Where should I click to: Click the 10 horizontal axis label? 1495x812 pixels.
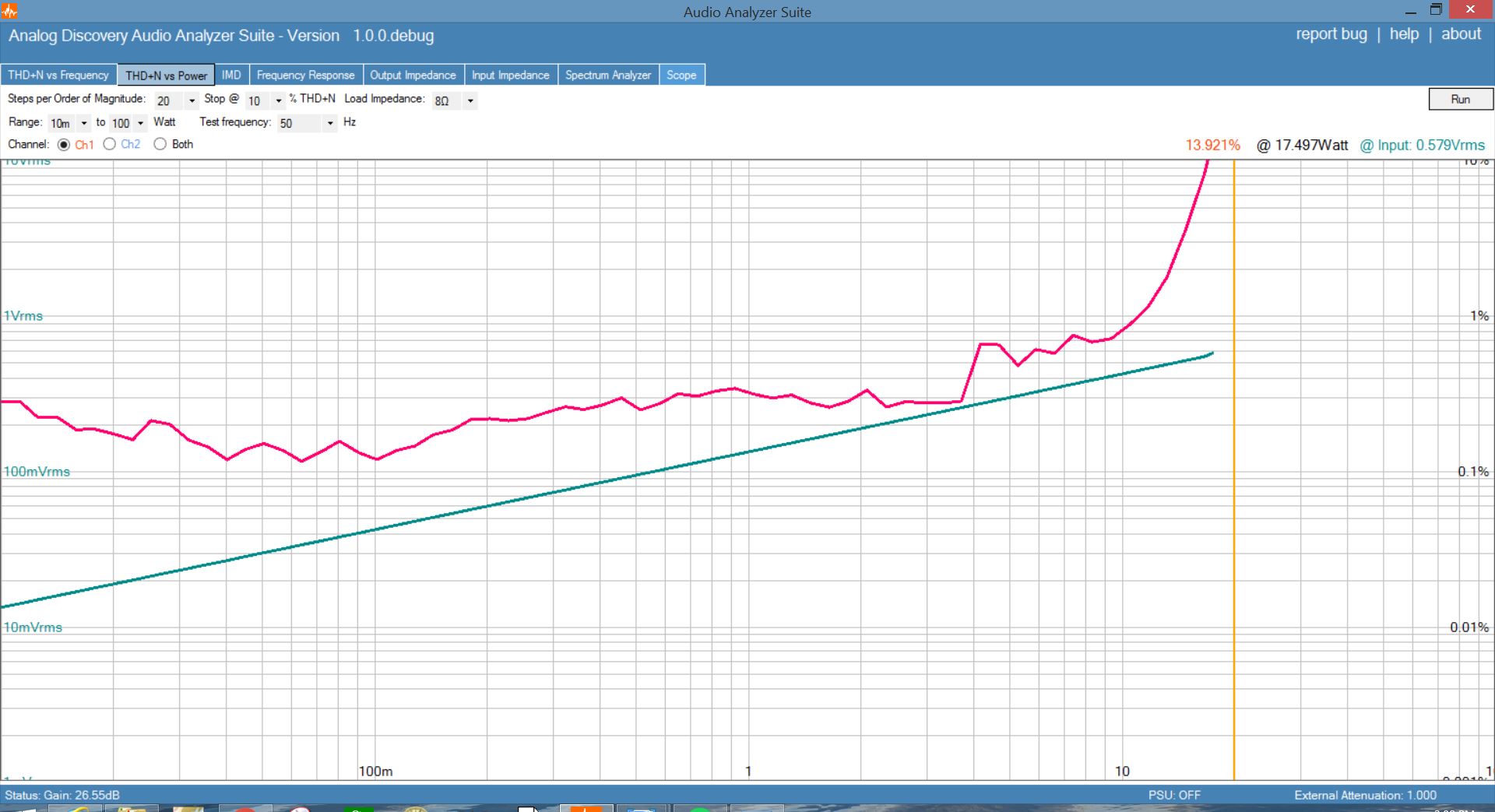pos(1121,772)
